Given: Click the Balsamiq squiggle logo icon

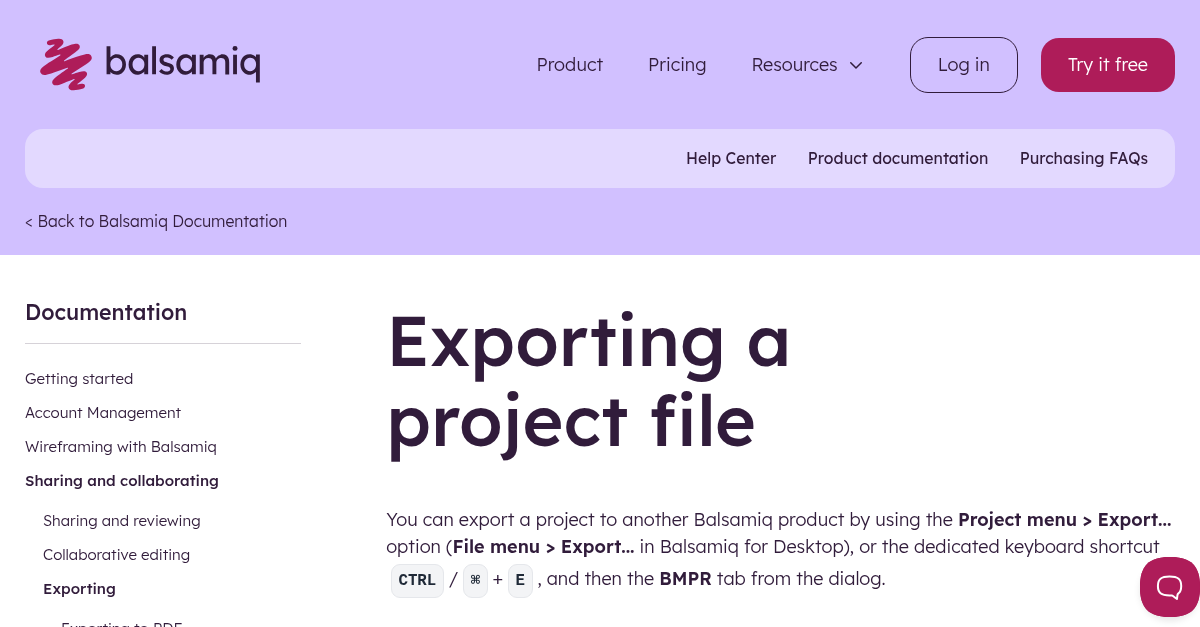Looking at the screenshot, I should (65, 64).
